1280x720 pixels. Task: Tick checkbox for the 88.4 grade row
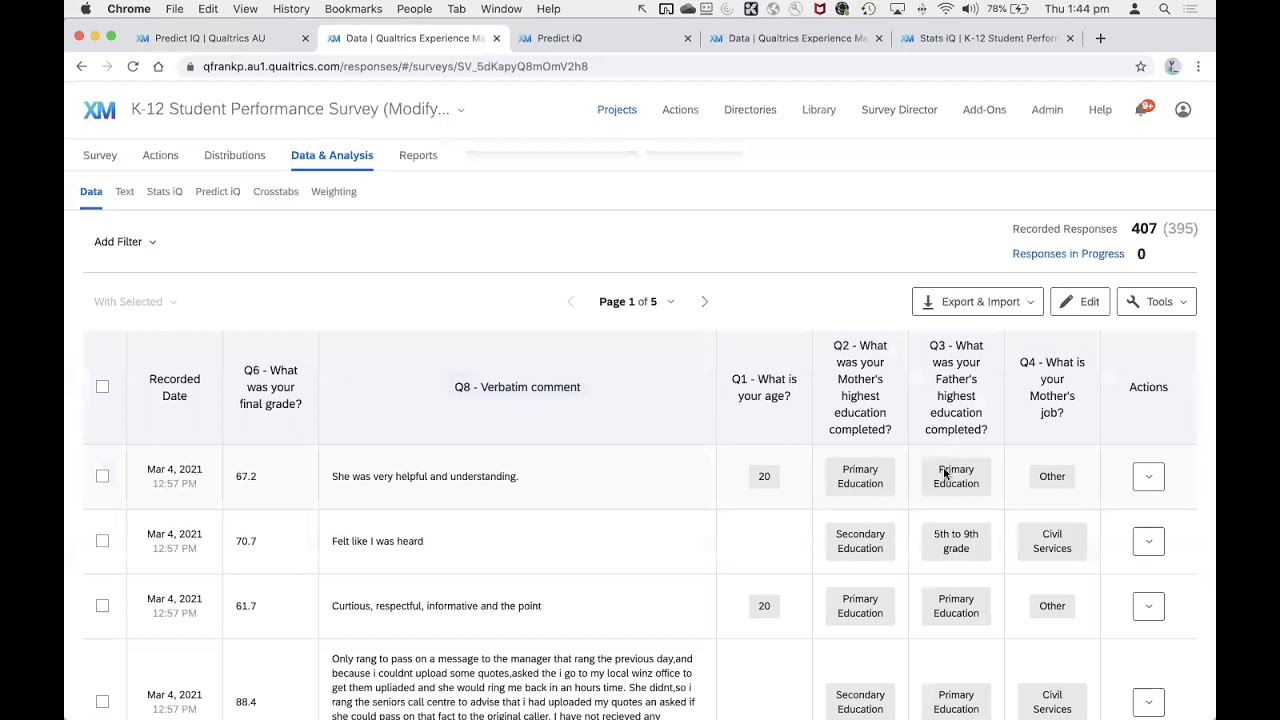tap(102, 702)
